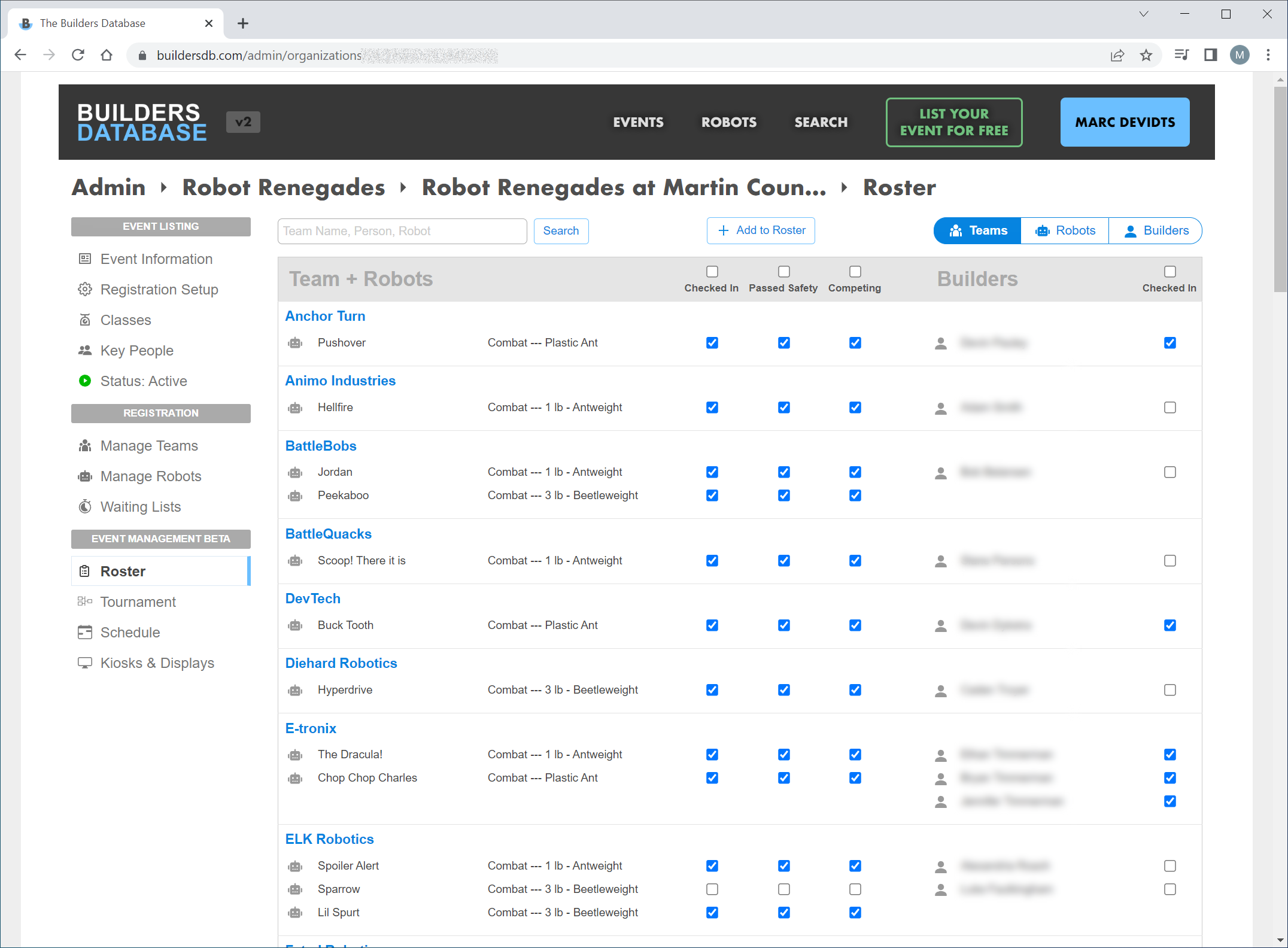This screenshot has width=1288, height=948.
Task: Click the Robot Renegades breadcrumb
Action: [x=284, y=187]
